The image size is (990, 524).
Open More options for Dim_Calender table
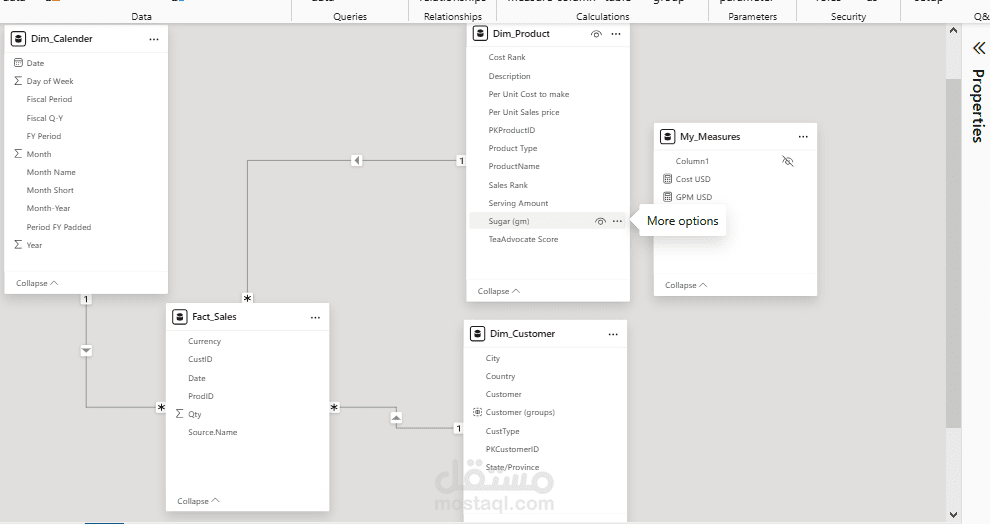154,39
